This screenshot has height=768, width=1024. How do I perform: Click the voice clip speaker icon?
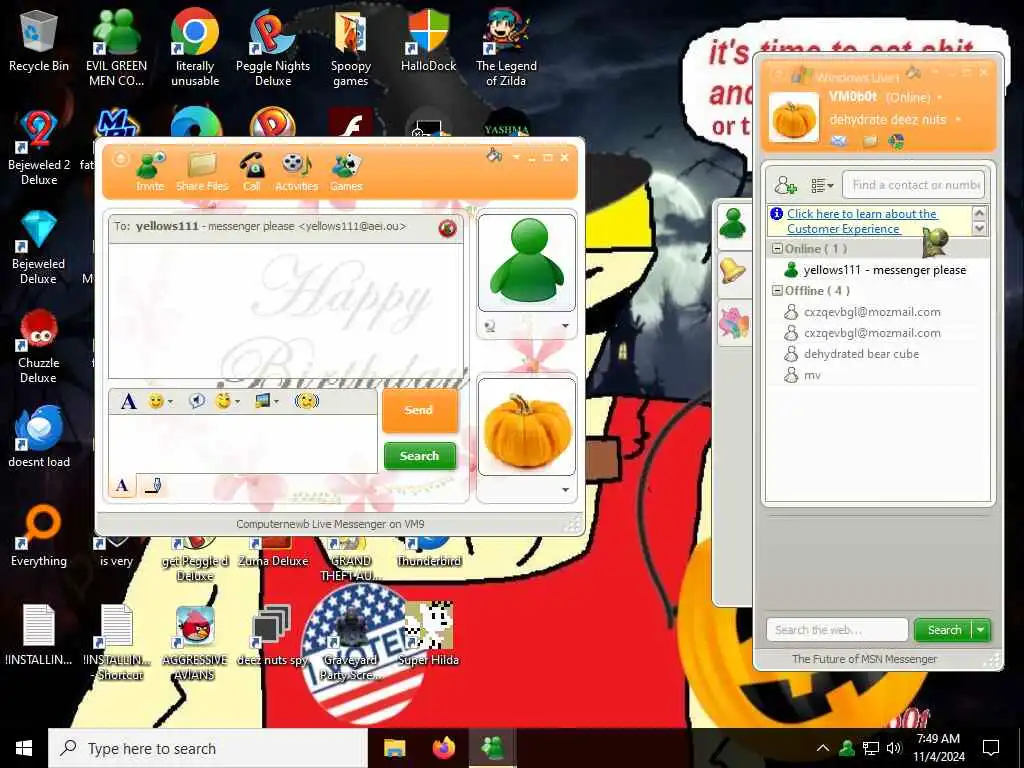click(x=197, y=400)
